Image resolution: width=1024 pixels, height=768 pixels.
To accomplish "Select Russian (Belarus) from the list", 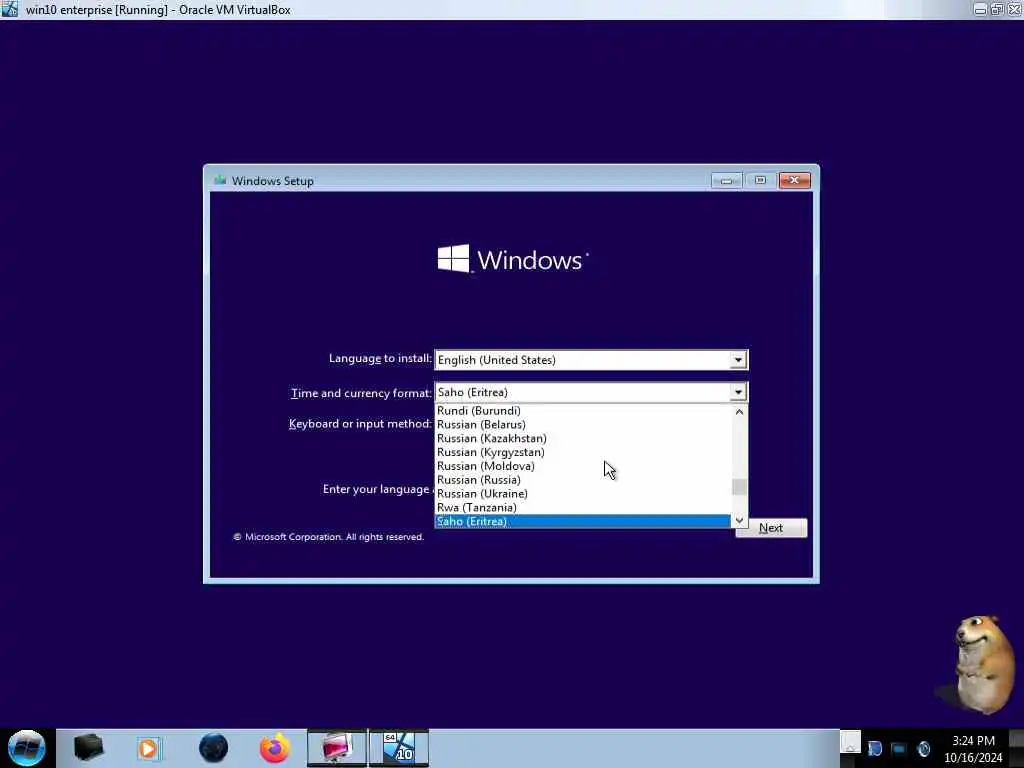I will click(583, 424).
